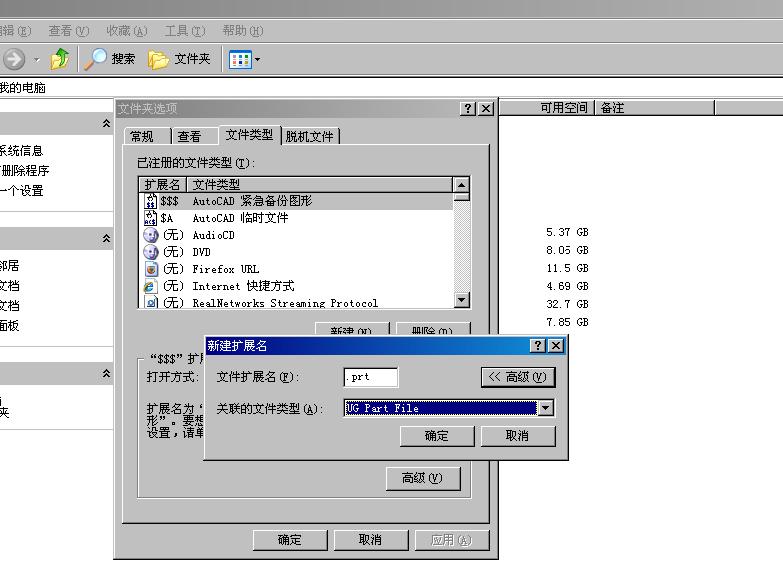Screen dimensions: 783x576
Task: Open the 收藏(A) menu
Action: click(x=127, y=31)
